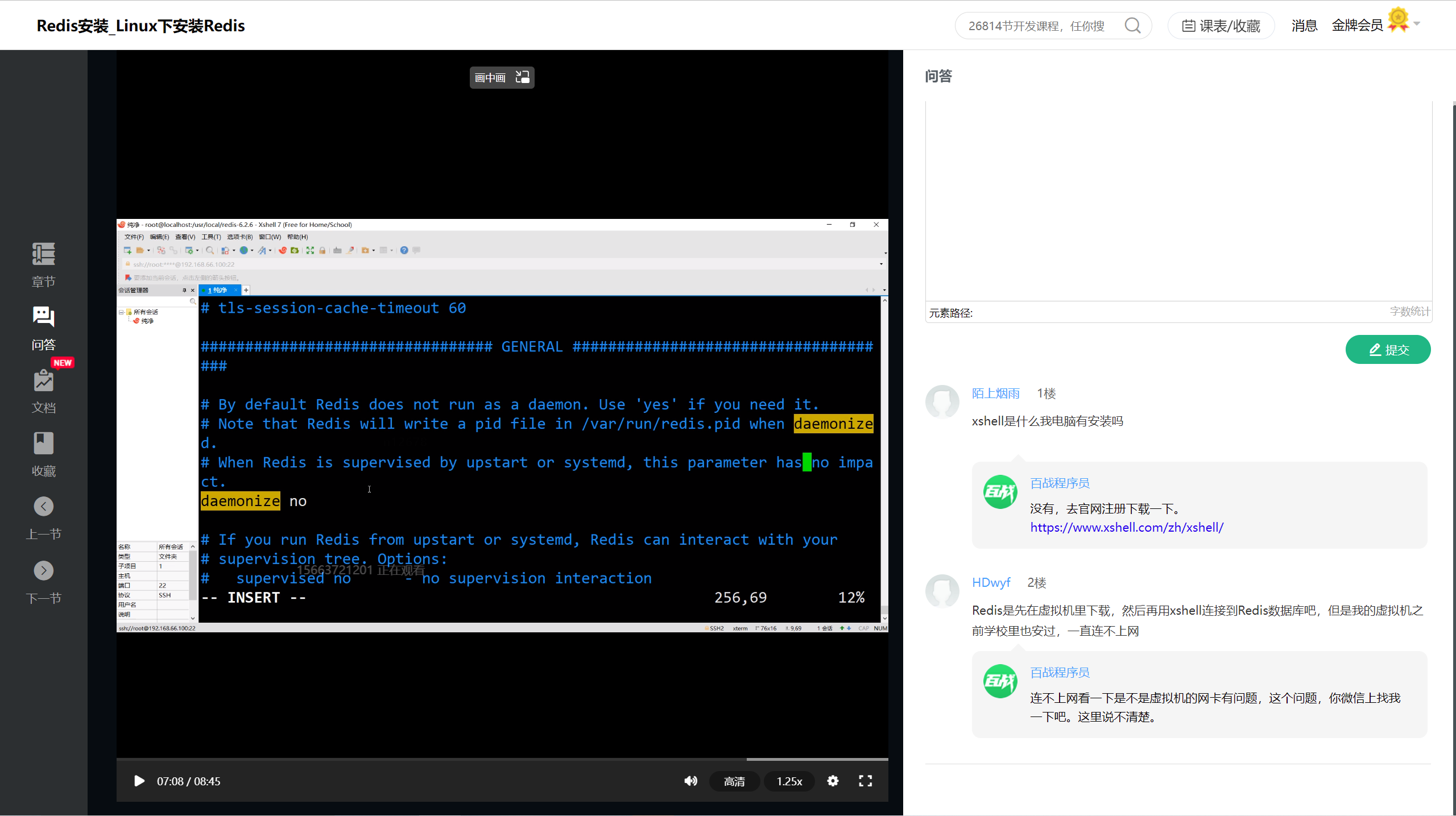The width and height of the screenshot is (1456, 816).
Task: Expand the 金牌会员 account dropdown arrow
Action: 1417,24
